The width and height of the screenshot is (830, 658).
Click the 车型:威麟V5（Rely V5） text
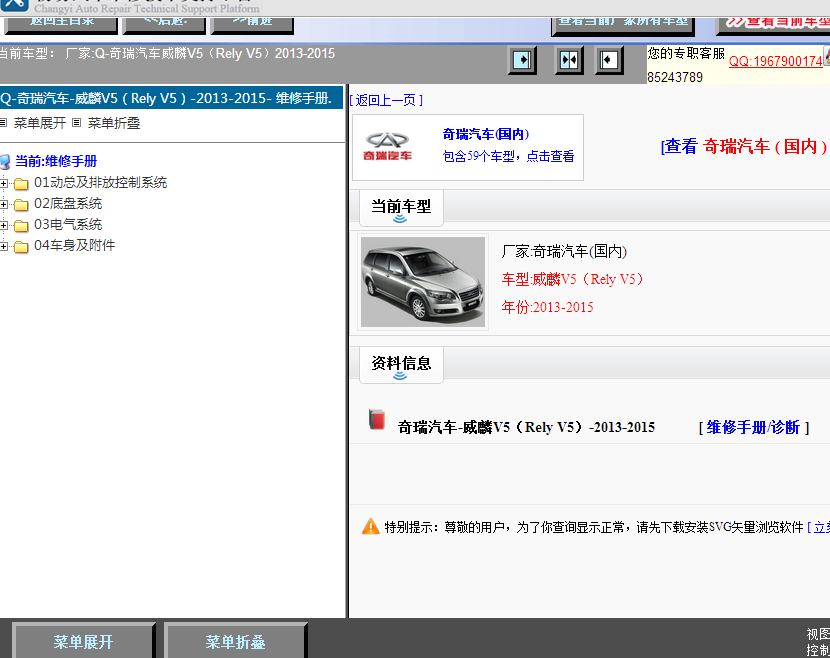(573, 279)
